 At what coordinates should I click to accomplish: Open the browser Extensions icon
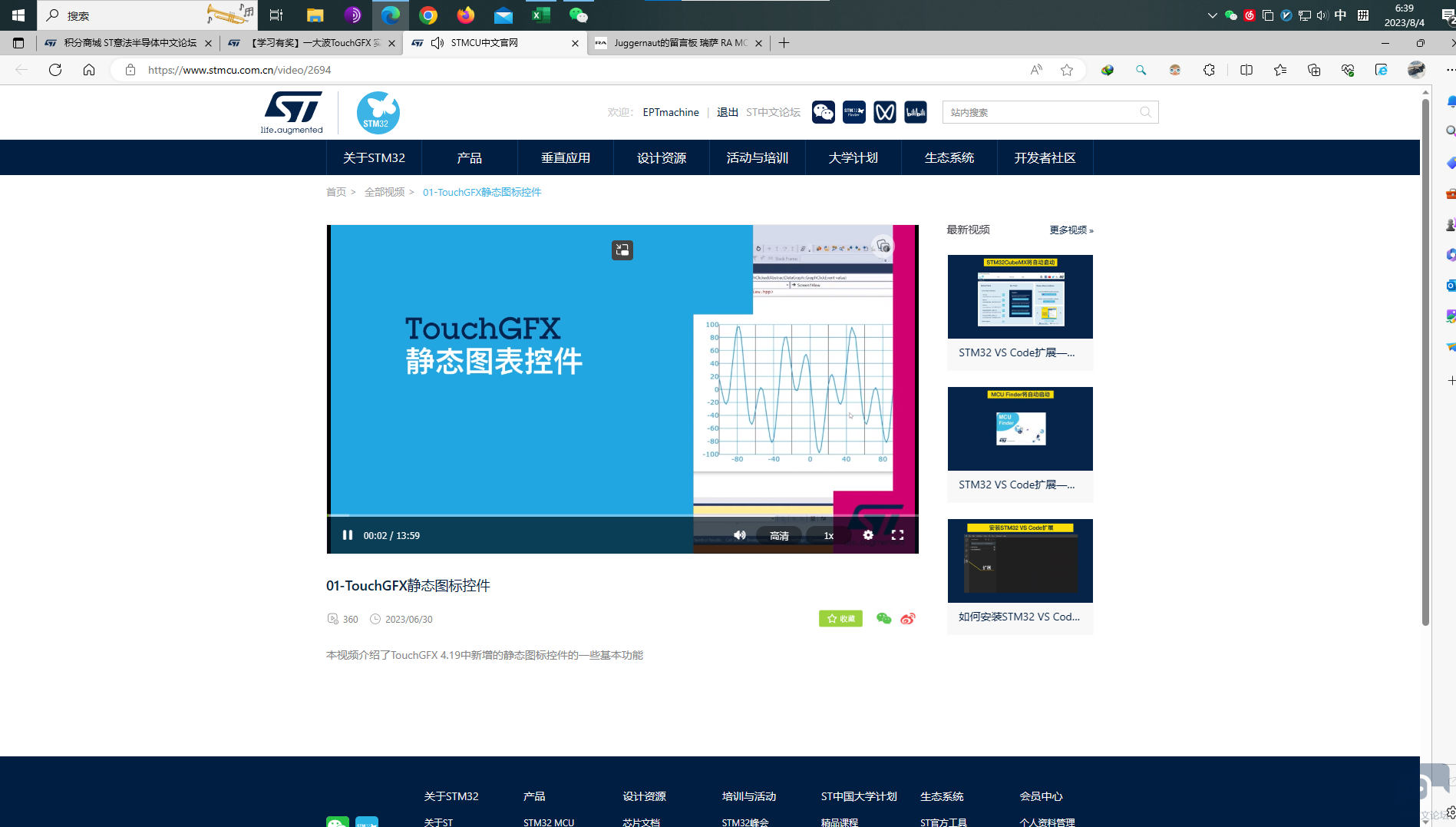pyautogui.click(x=1209, y=70)
